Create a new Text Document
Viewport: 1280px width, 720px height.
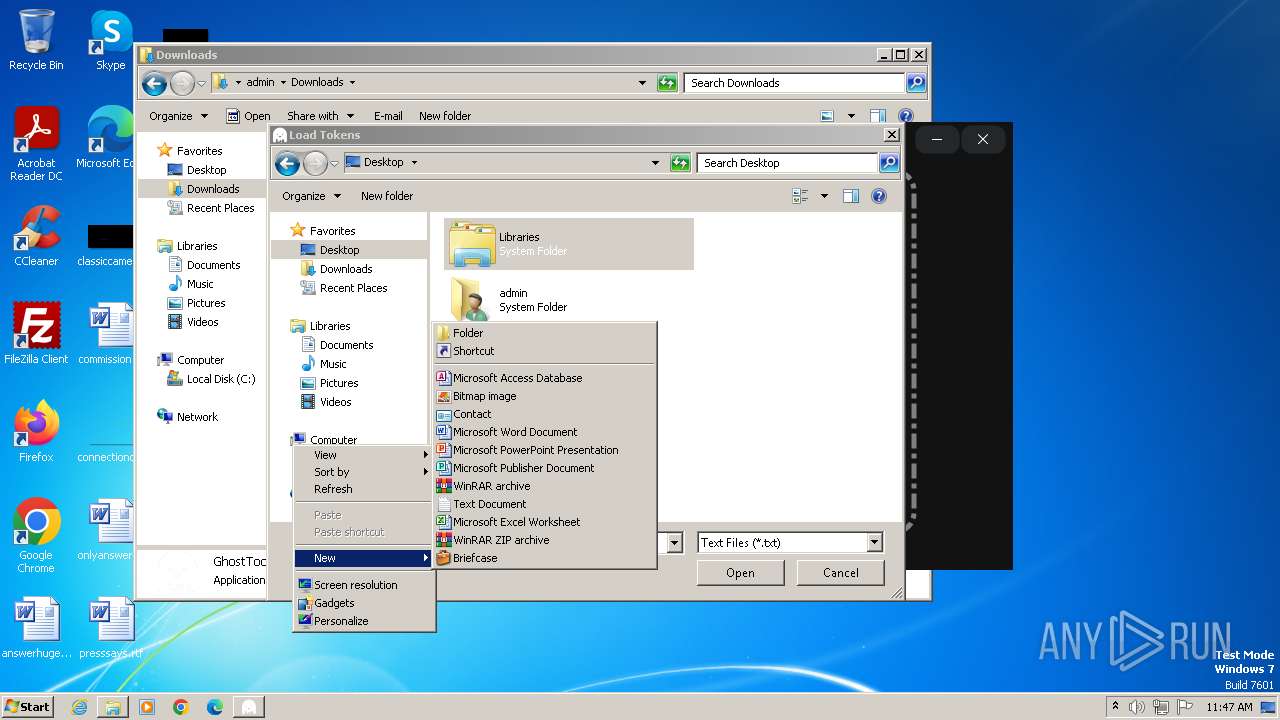545,504
